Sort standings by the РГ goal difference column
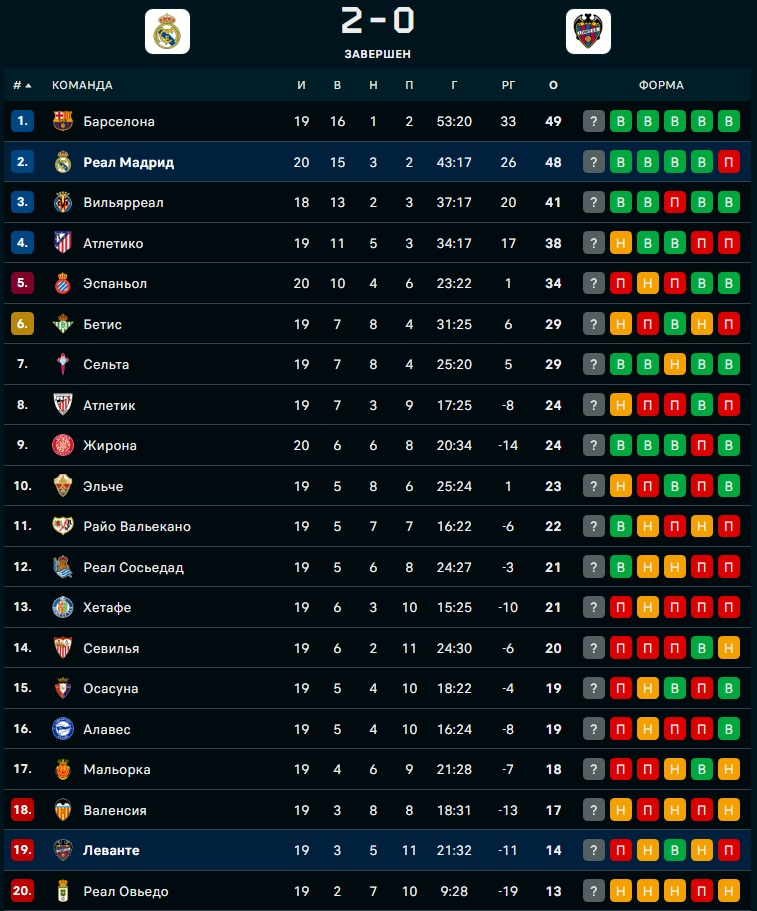This screenshot has height=911, width=757. (508, 86)
